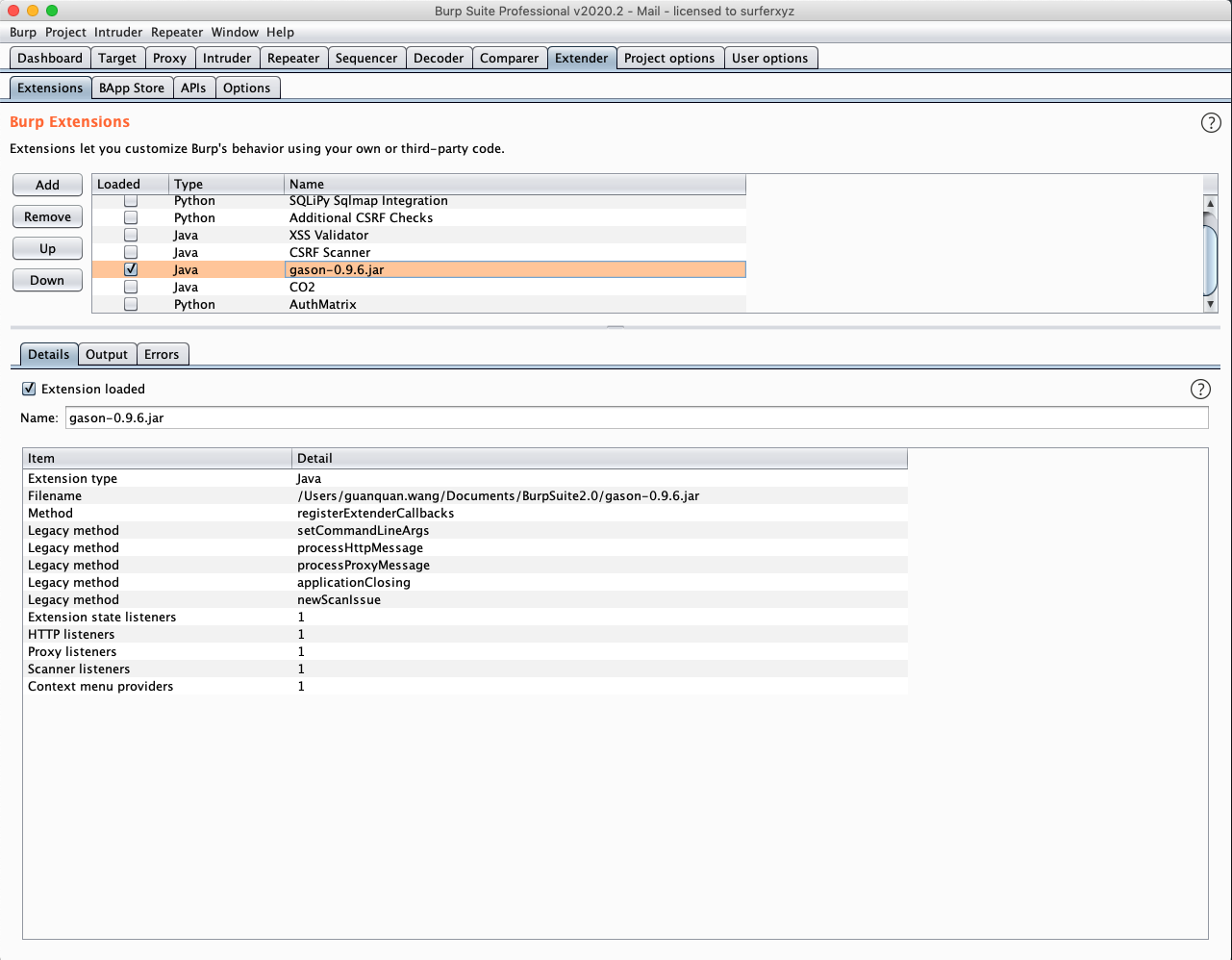Open the Project menu
1232x960 pixels.
point(65,33)
